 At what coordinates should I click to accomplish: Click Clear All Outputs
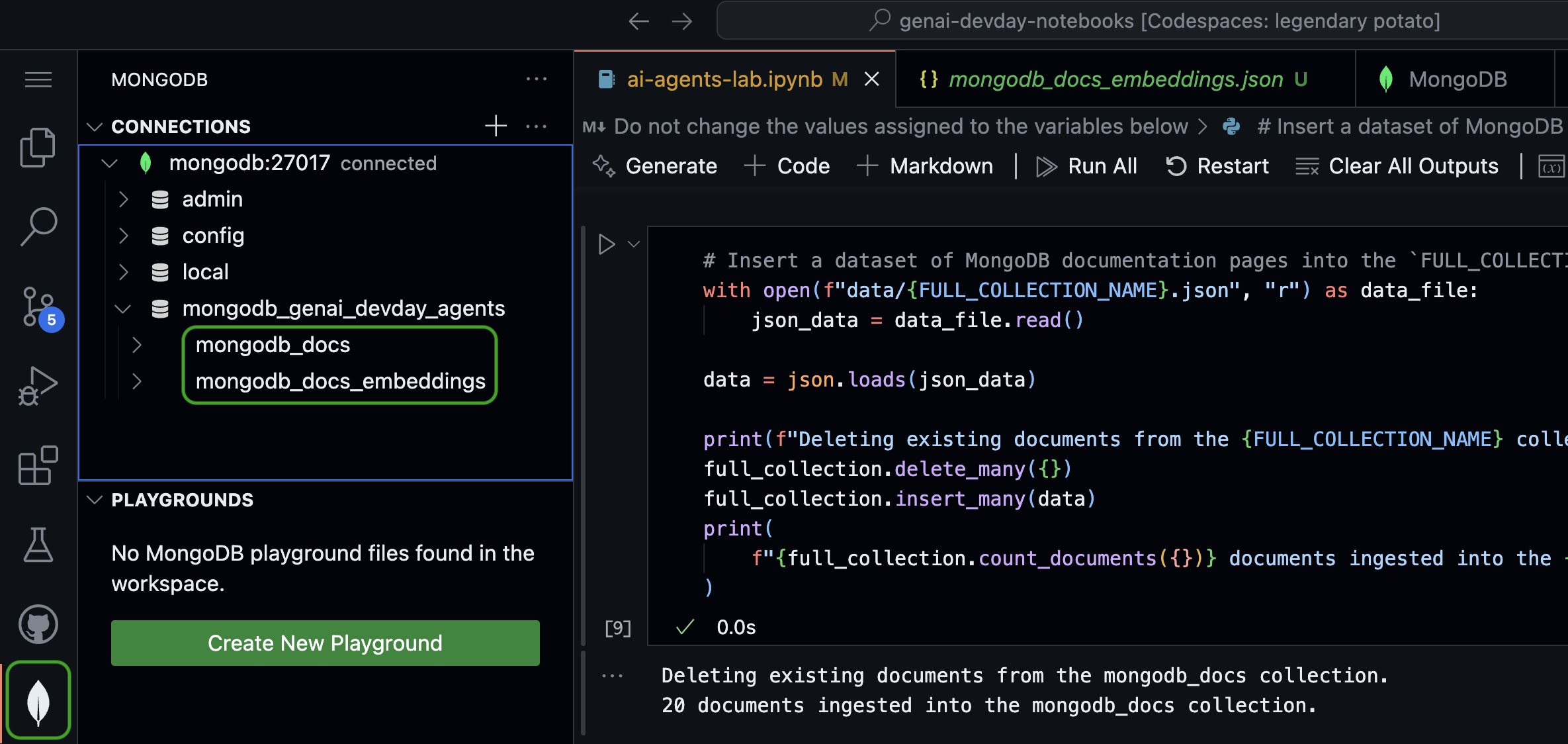(1397, 166)
